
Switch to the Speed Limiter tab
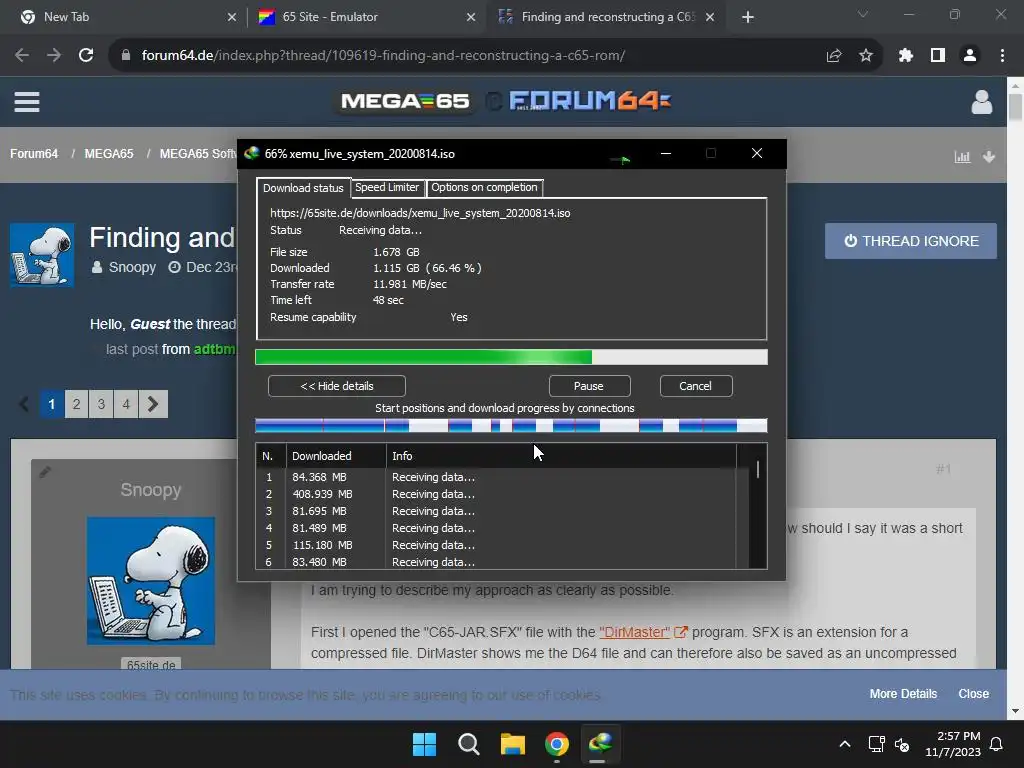[x=387, y=187]
